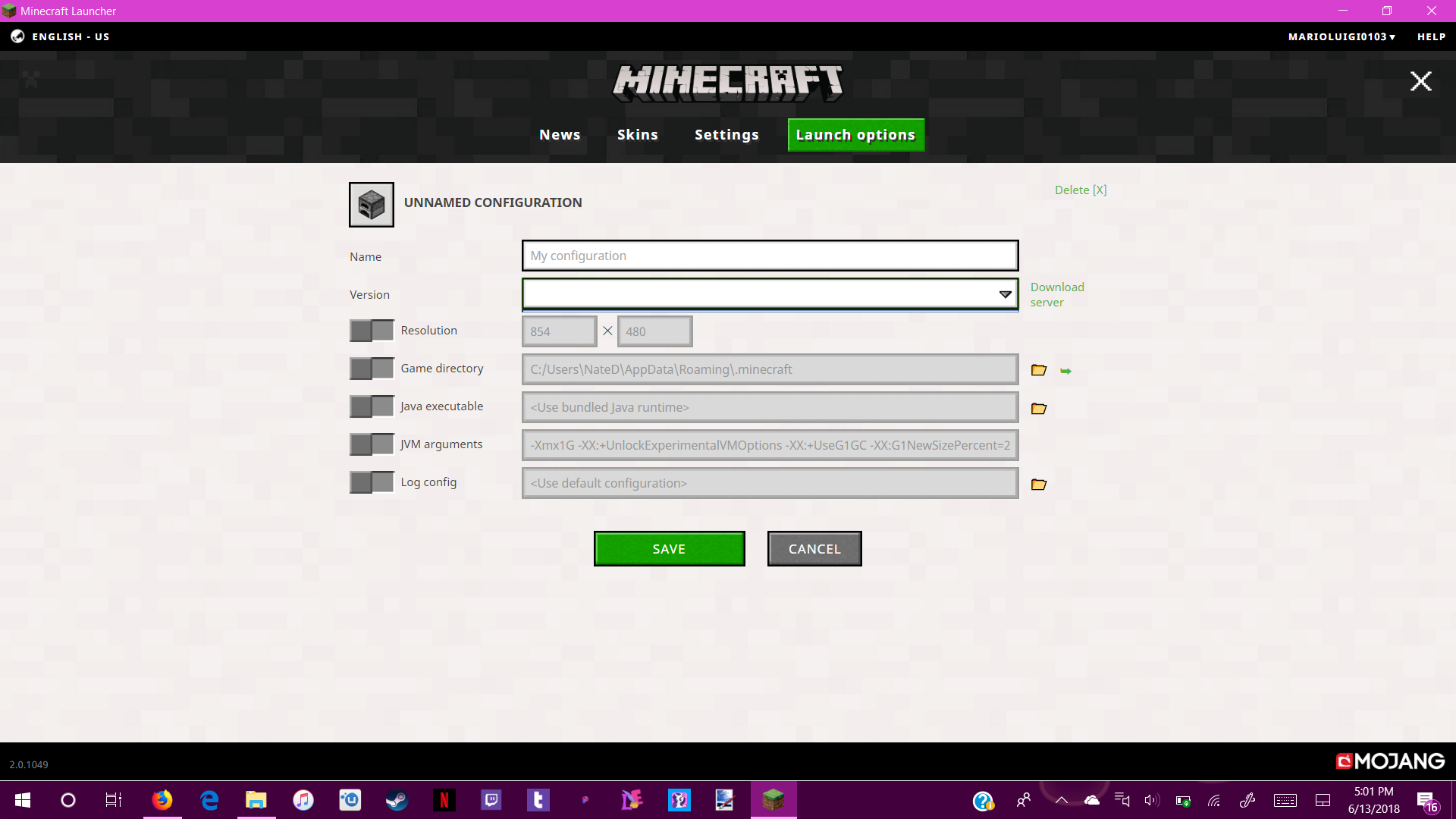
Task: Toggle the Resolution switch
Action: (372, 331)
